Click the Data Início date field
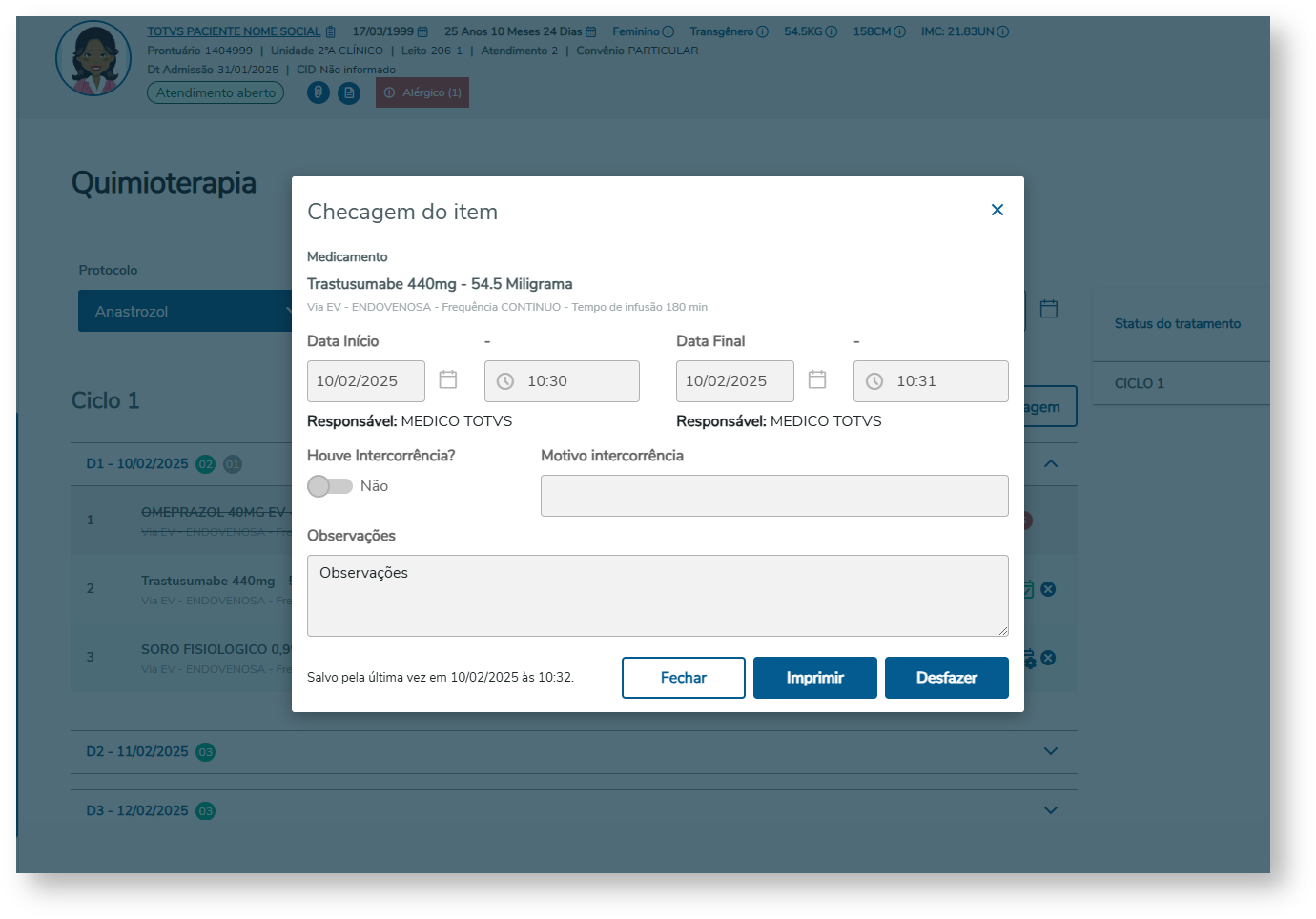This screenshot has height=919, width=1316. tap(366, 381)
